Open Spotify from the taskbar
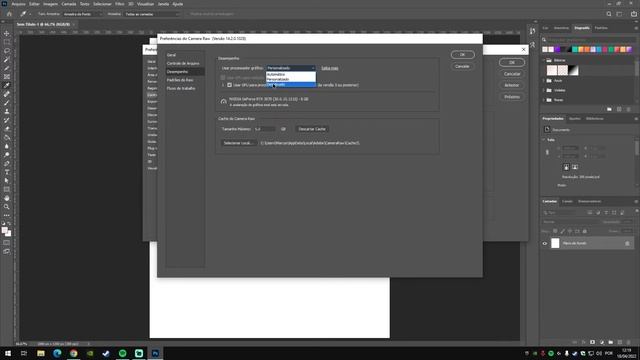Screen dimensions: 640x360 tap(122, 353)
